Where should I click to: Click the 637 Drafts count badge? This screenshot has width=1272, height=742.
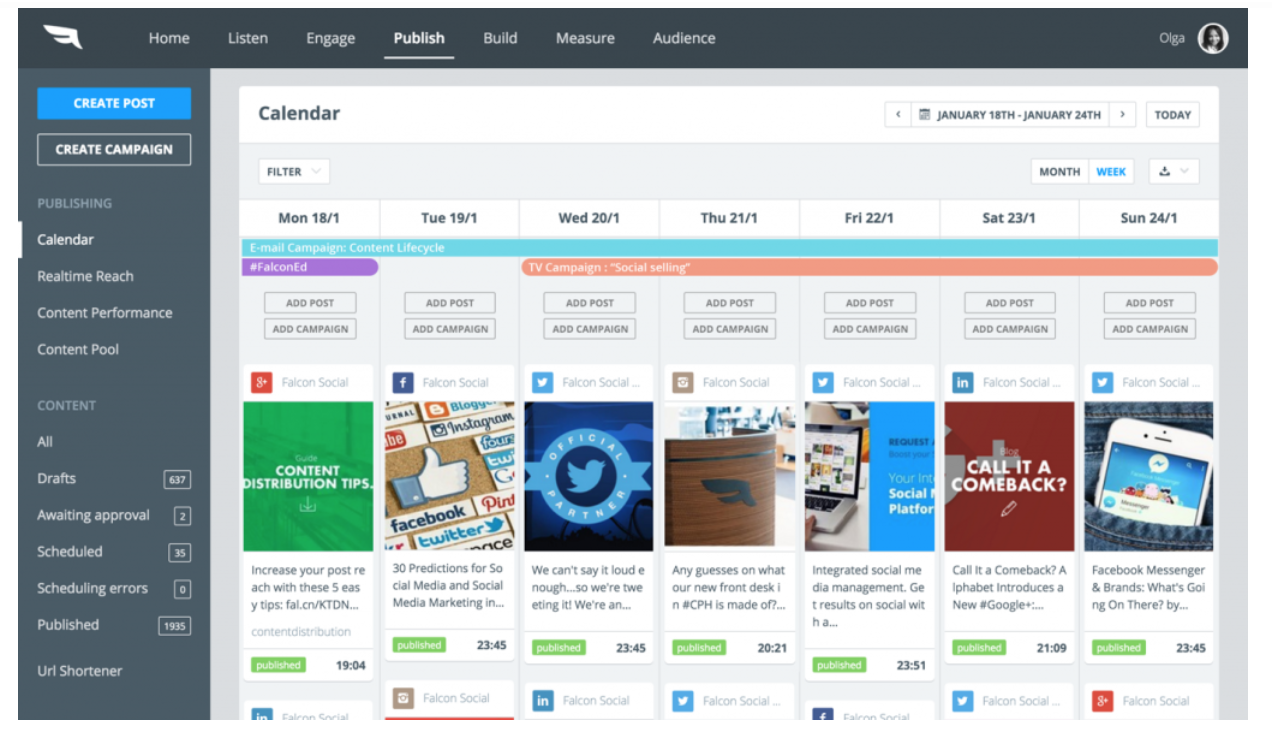pos(177,480)
